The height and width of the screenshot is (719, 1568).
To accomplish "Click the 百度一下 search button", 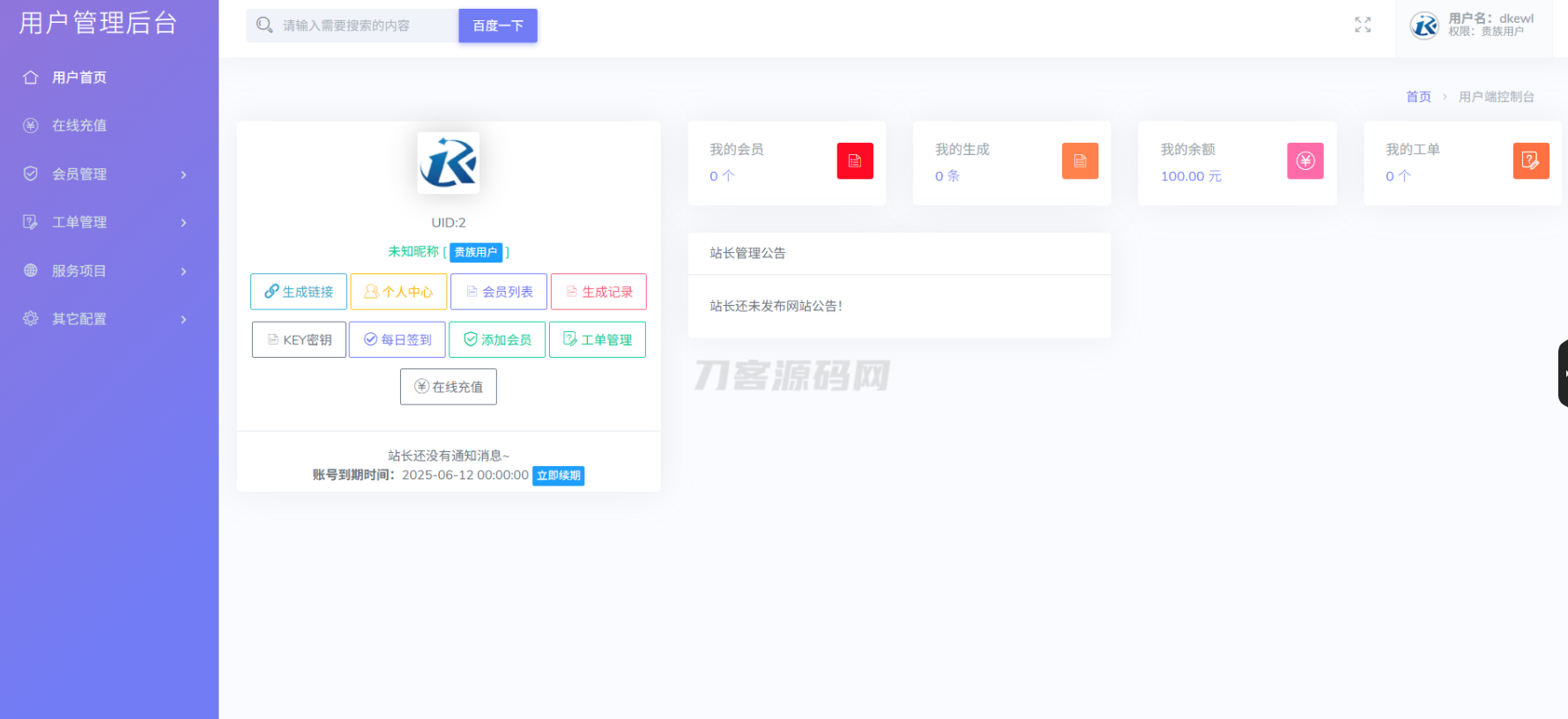I will click(x=498, y=26).
